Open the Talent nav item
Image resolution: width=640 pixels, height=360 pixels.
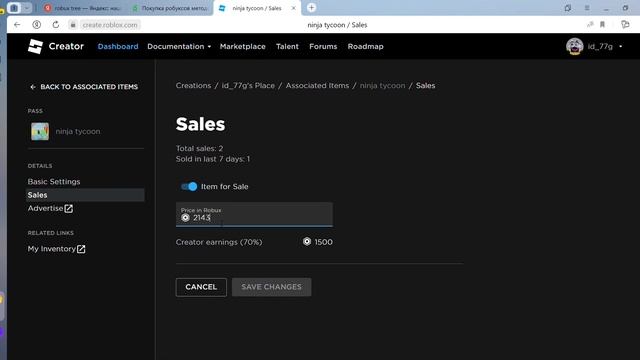pyautogui.click(x=287, y=47)
